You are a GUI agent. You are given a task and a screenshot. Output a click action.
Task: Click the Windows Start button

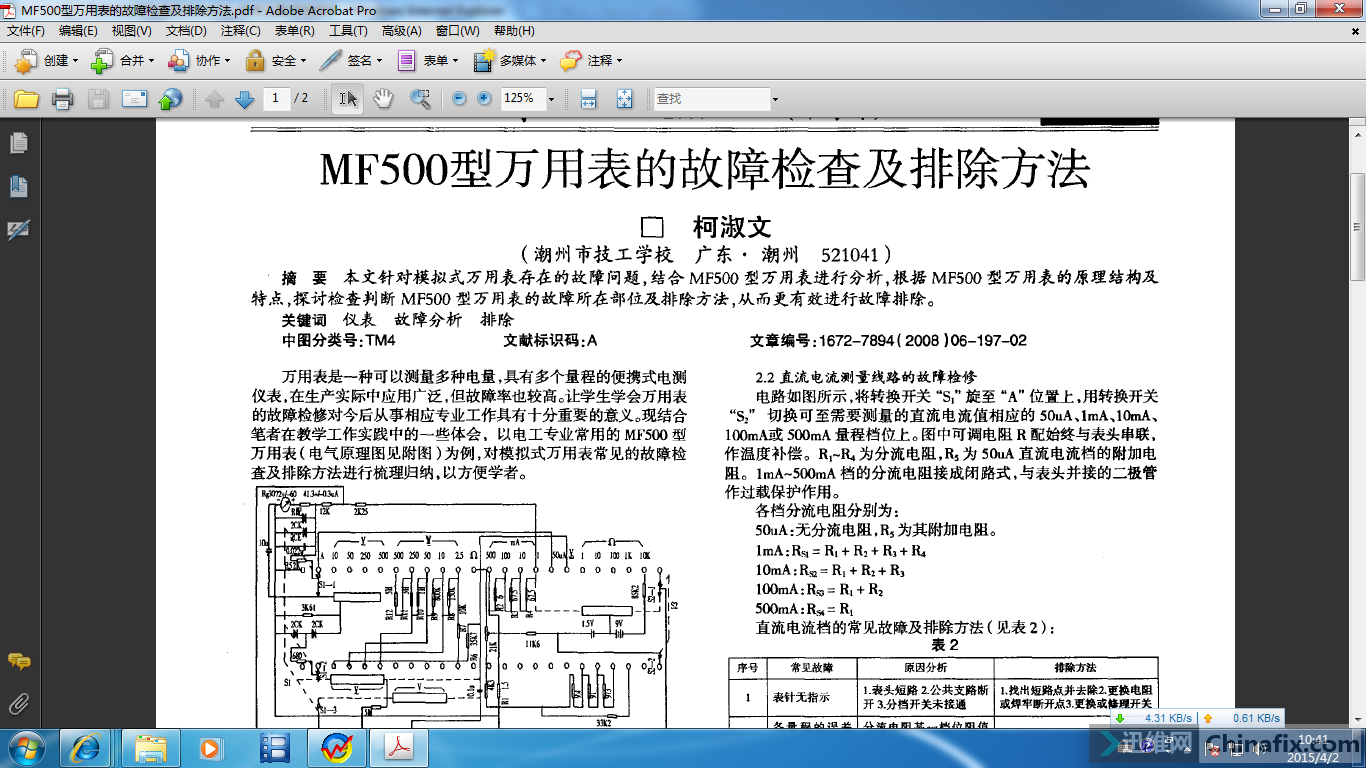click(x=26, y=747)
